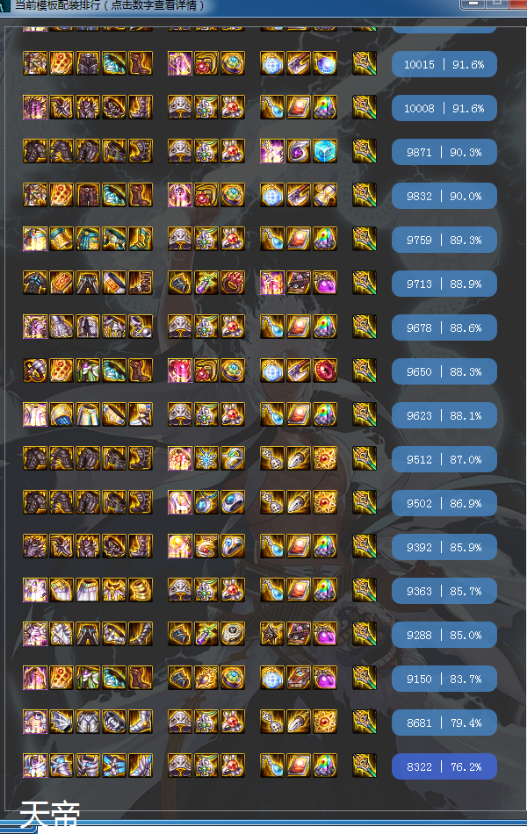Click the golden hammer icon in 9832 row
Viewport: 527px width, 834px height.
point(325,196)
